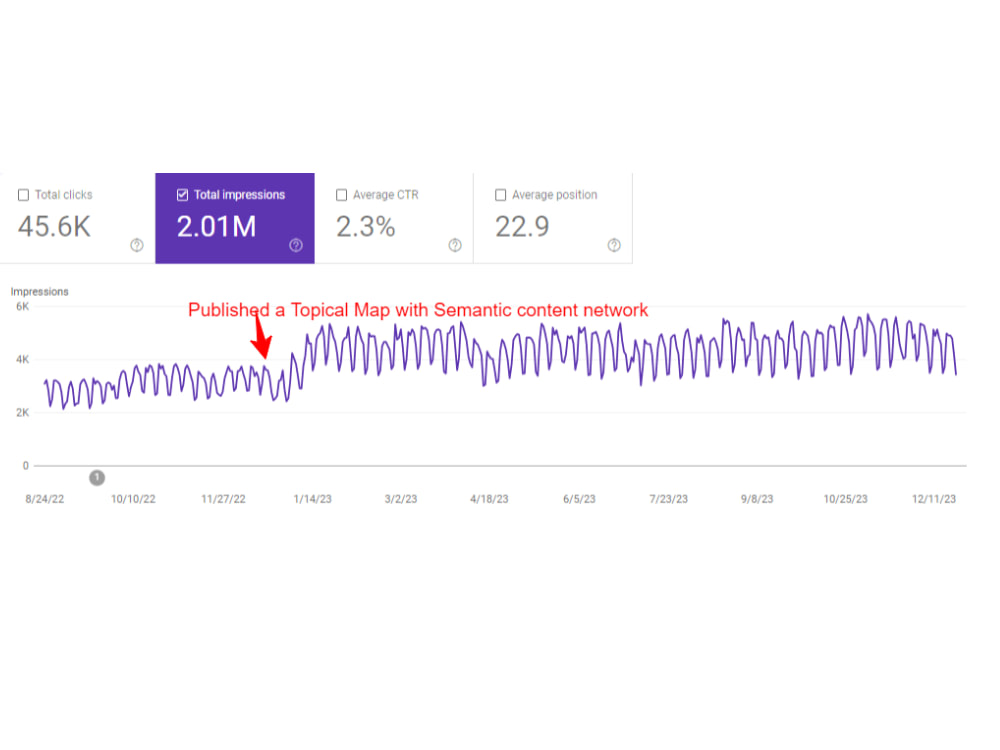Image resolution: width=1000 pixels, height=750 pixels.
Task: Click the 8/24/22 date label
Action: coord(45,499)
